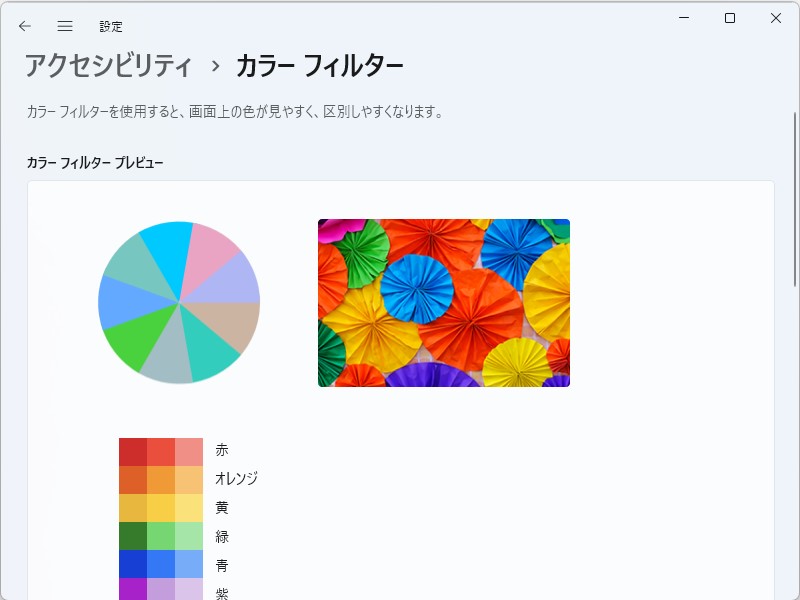Click the 赤 swatch row label
The width and height of the screenshot is (800, 600).
(222, 448)
